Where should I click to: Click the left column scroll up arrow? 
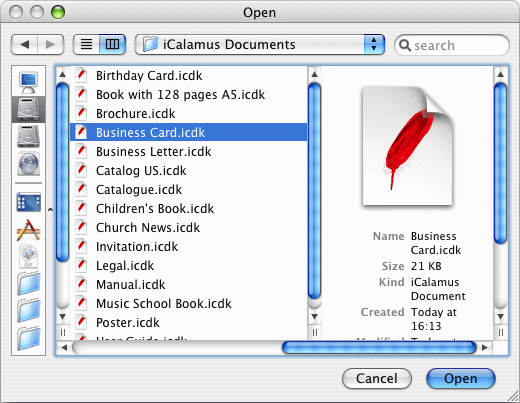click(62, 74)
